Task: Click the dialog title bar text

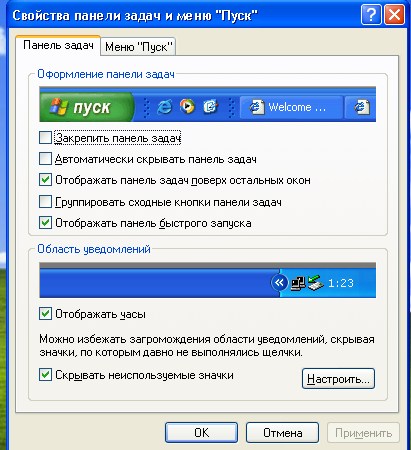Action: [135, 16]
